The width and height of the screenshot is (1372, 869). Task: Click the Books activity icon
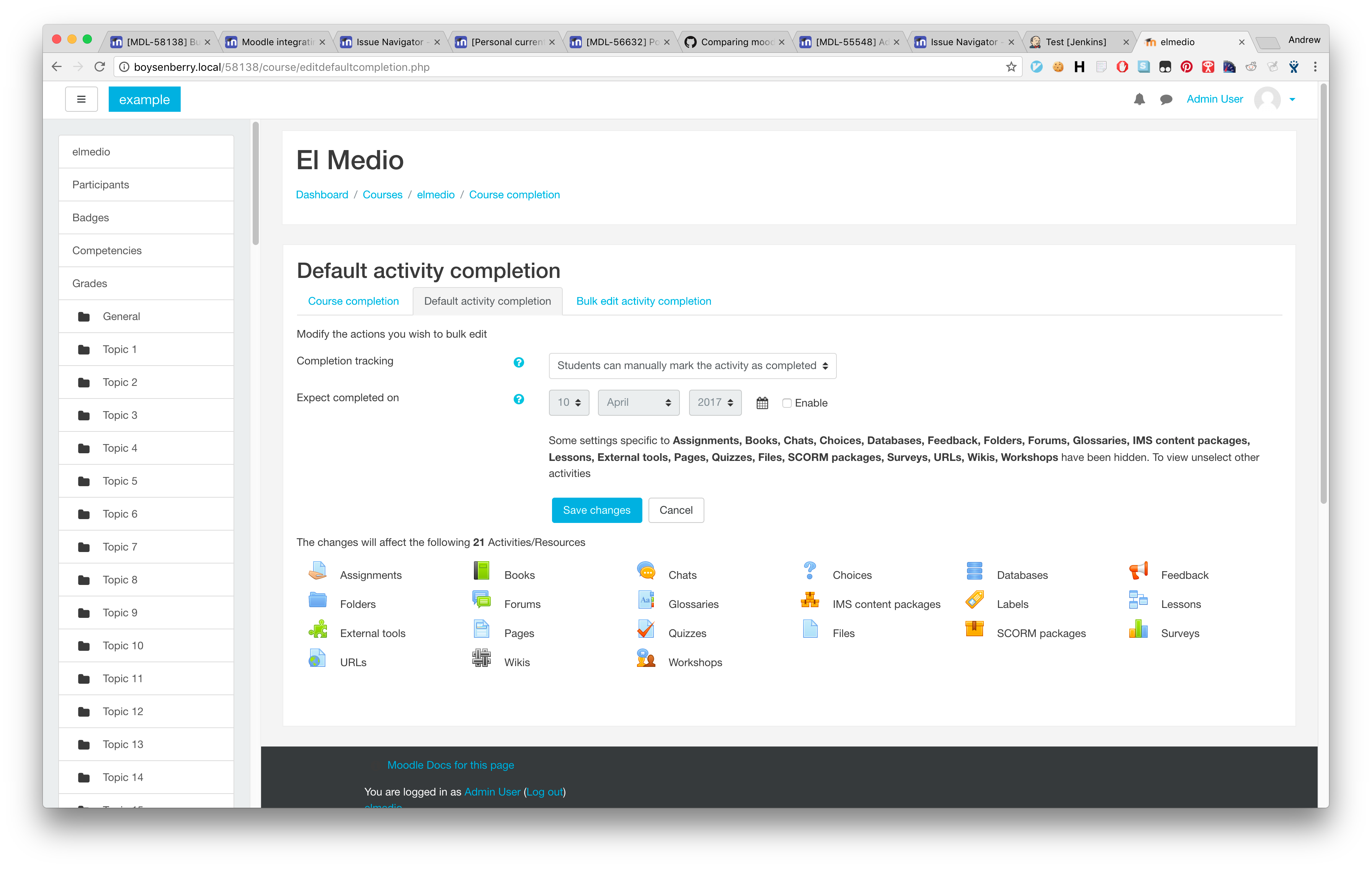point(482,571)
